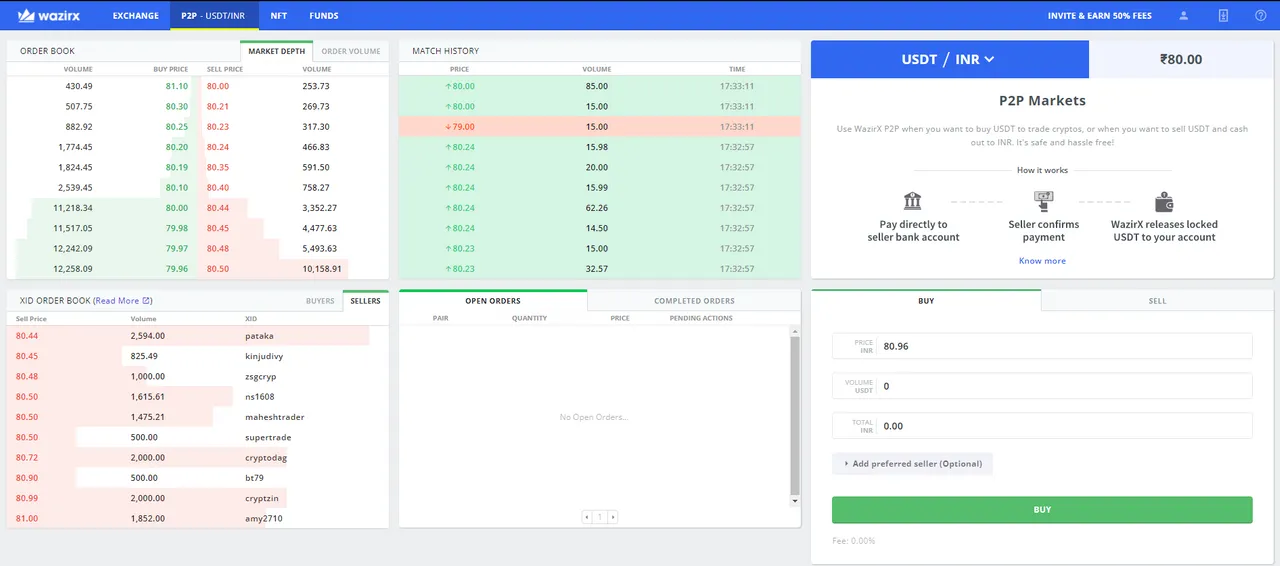Viewport: 1280px width, 566px height.
Task: Click the ₹80.00 price display
Action: tap(1181, 59)
